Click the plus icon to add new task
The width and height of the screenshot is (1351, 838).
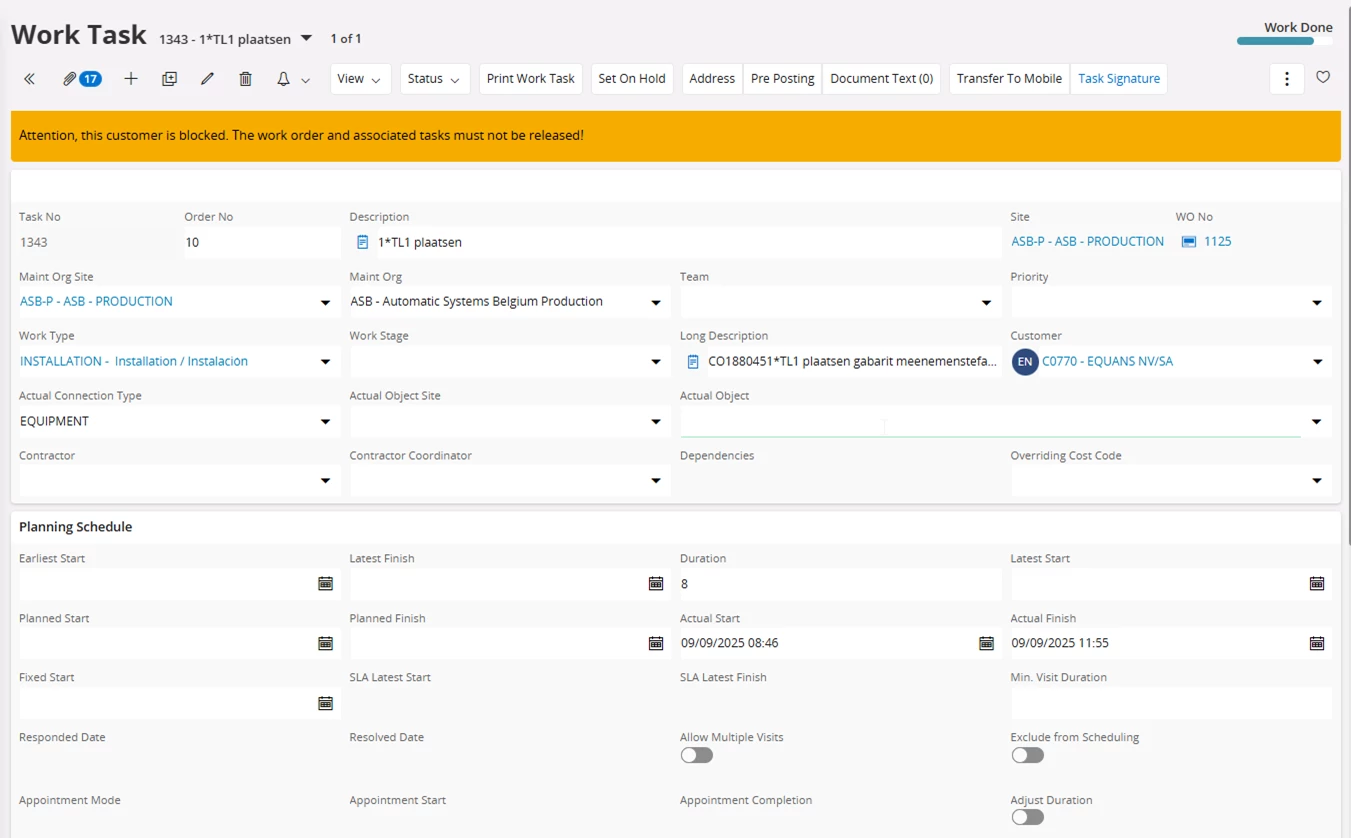pyautogui.click(x=131, y=79)
